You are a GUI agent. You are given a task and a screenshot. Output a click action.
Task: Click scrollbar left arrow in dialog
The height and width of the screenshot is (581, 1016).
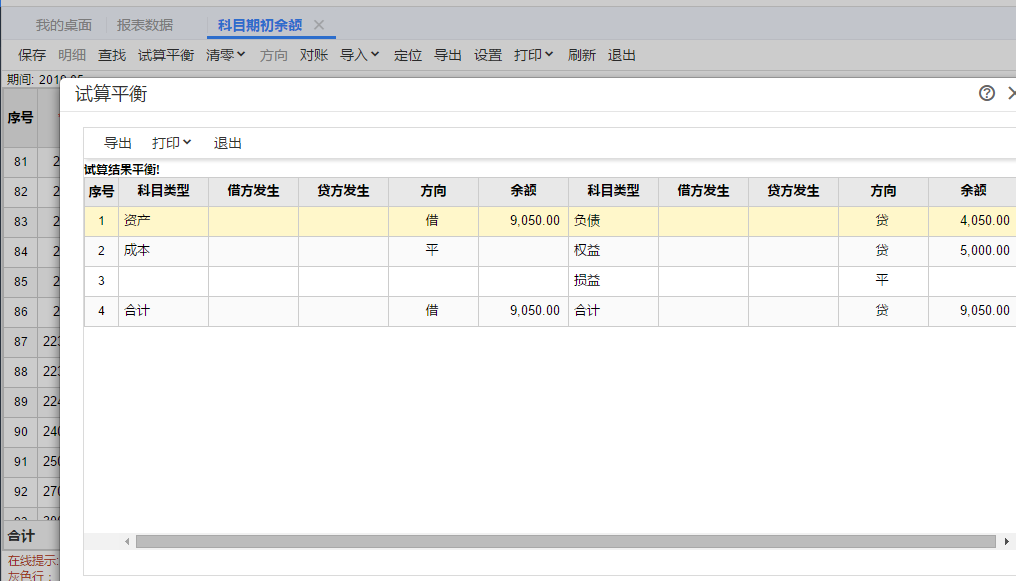pyautogui.click(x=127, y=541)
